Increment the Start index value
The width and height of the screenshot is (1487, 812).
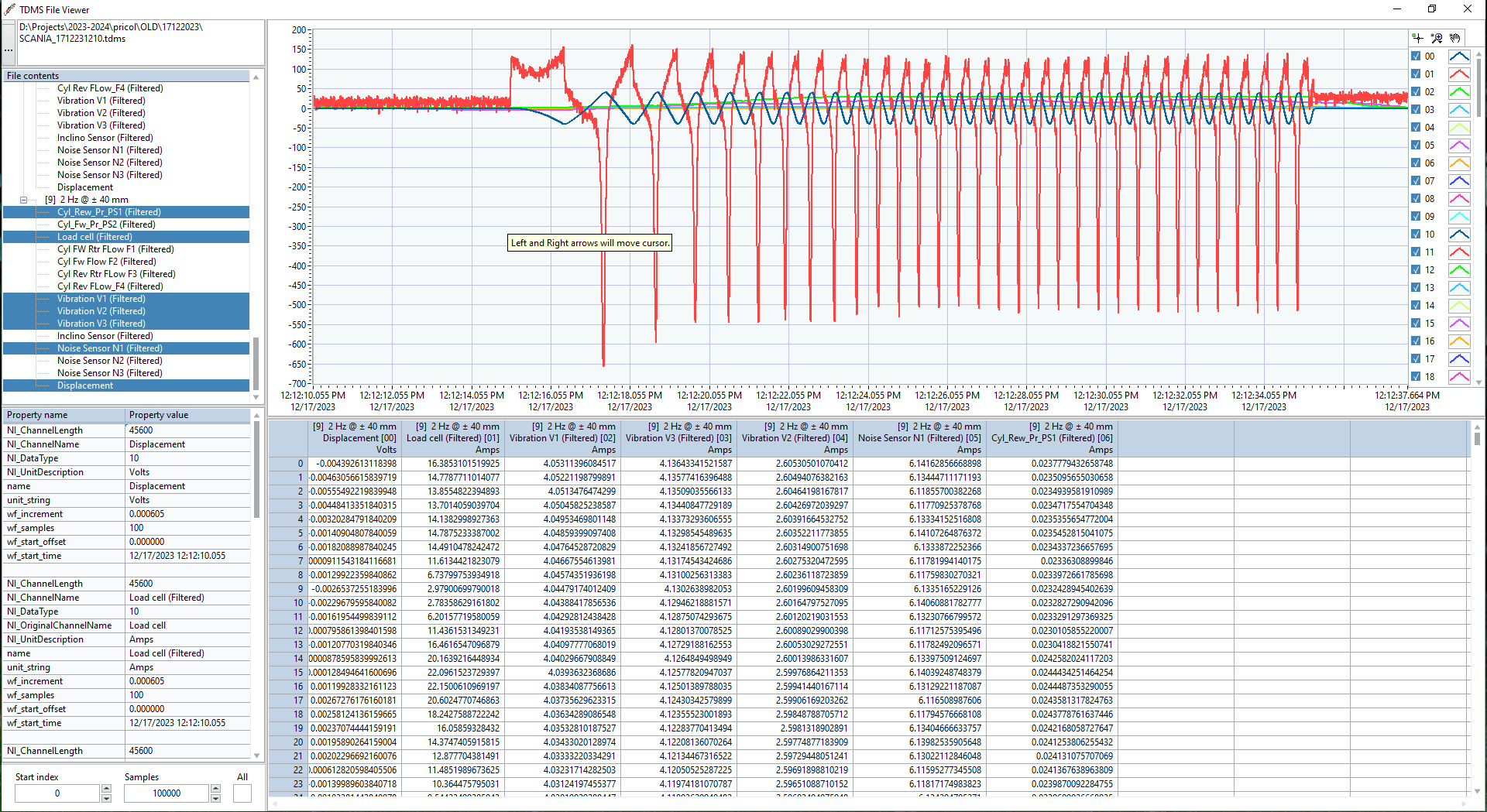(107, 789)
